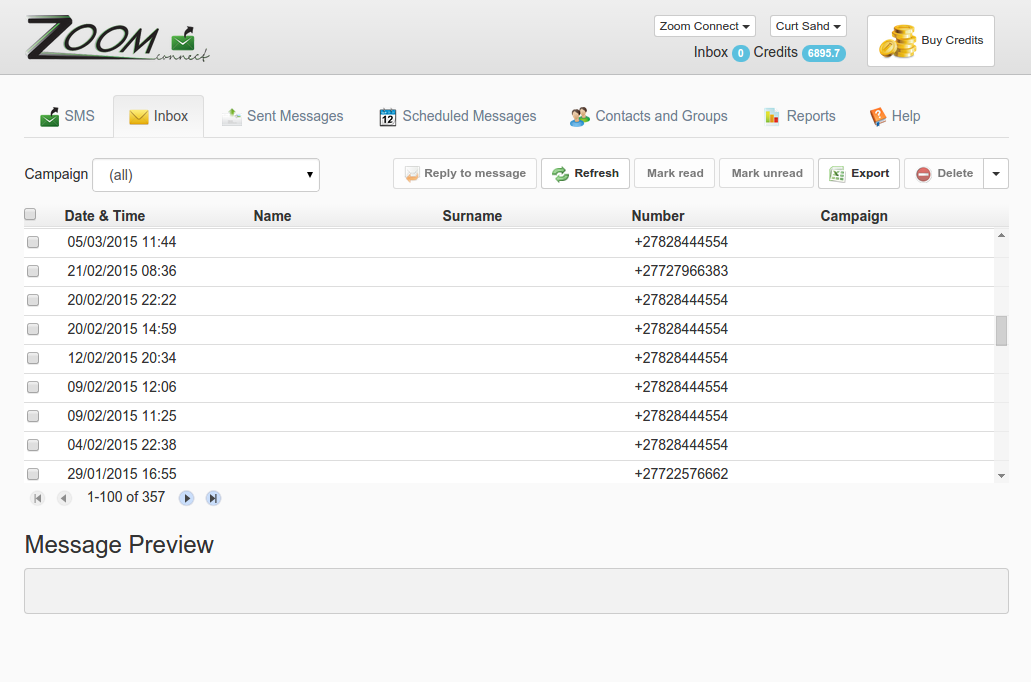Open the Campaign dropdown

pyautogui.click(x=206, y=175)
